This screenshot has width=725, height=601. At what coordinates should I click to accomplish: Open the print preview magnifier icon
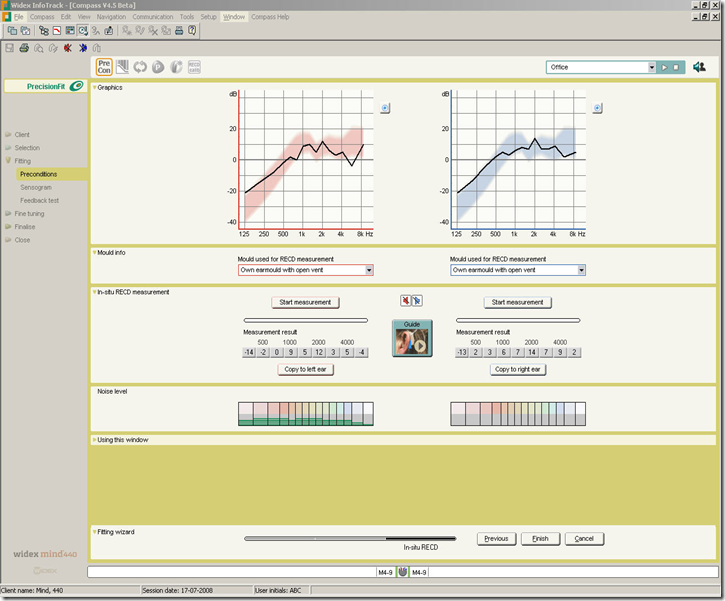[39, 48]
